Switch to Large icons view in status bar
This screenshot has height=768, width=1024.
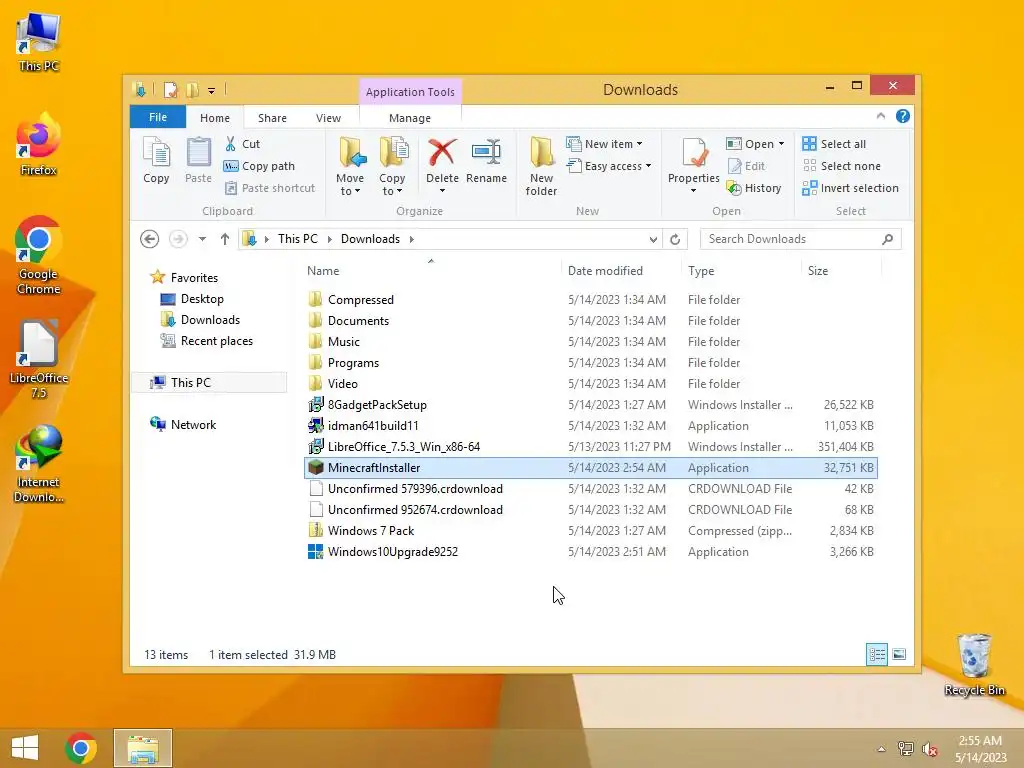(x=899, y=654)
